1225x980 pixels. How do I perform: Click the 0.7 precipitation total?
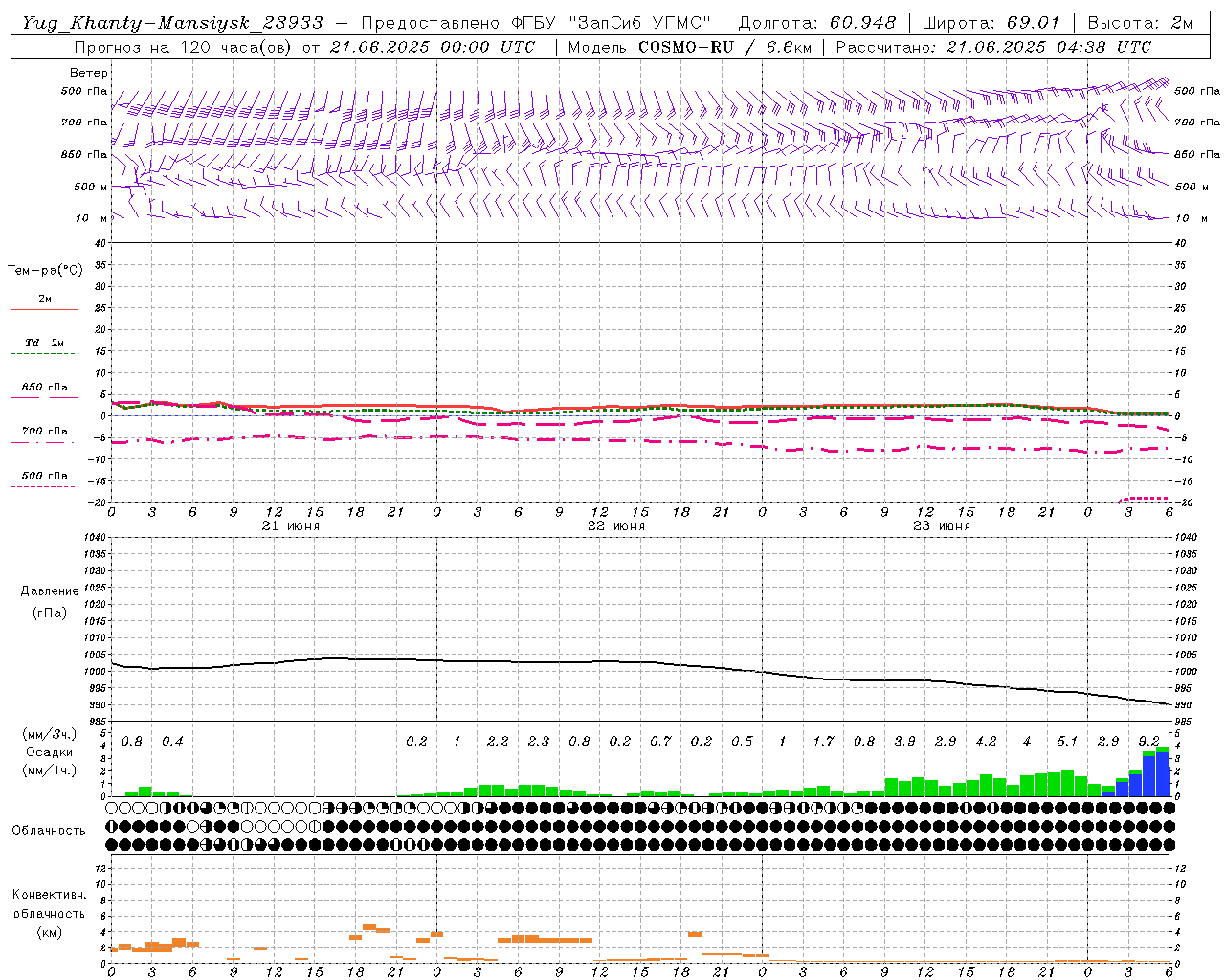[x=660, y=742]
